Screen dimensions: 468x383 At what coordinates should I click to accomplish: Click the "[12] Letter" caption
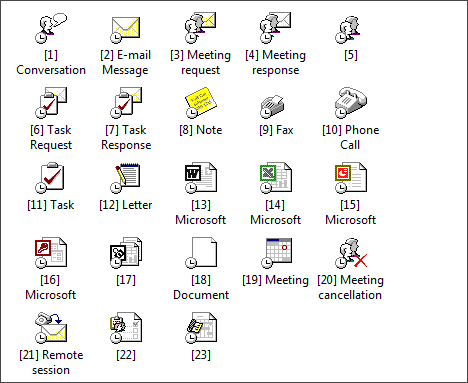pyautogui.click(x=126, y=205)
